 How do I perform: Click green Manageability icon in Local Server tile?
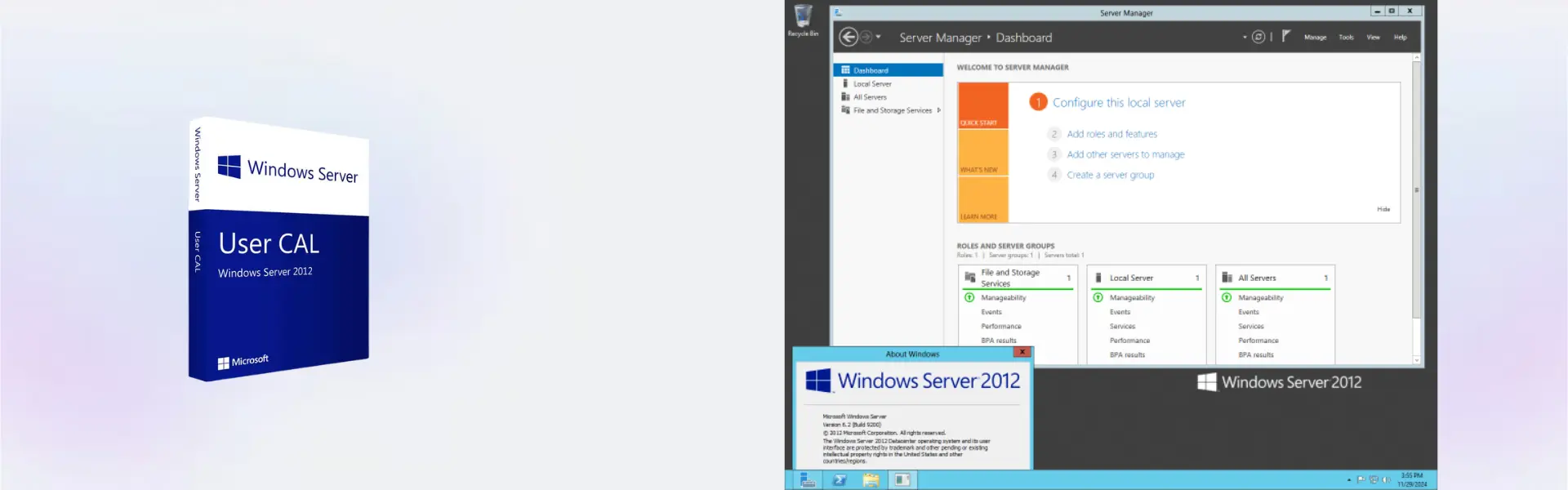pyautogui.click(x=1098, y=297)
